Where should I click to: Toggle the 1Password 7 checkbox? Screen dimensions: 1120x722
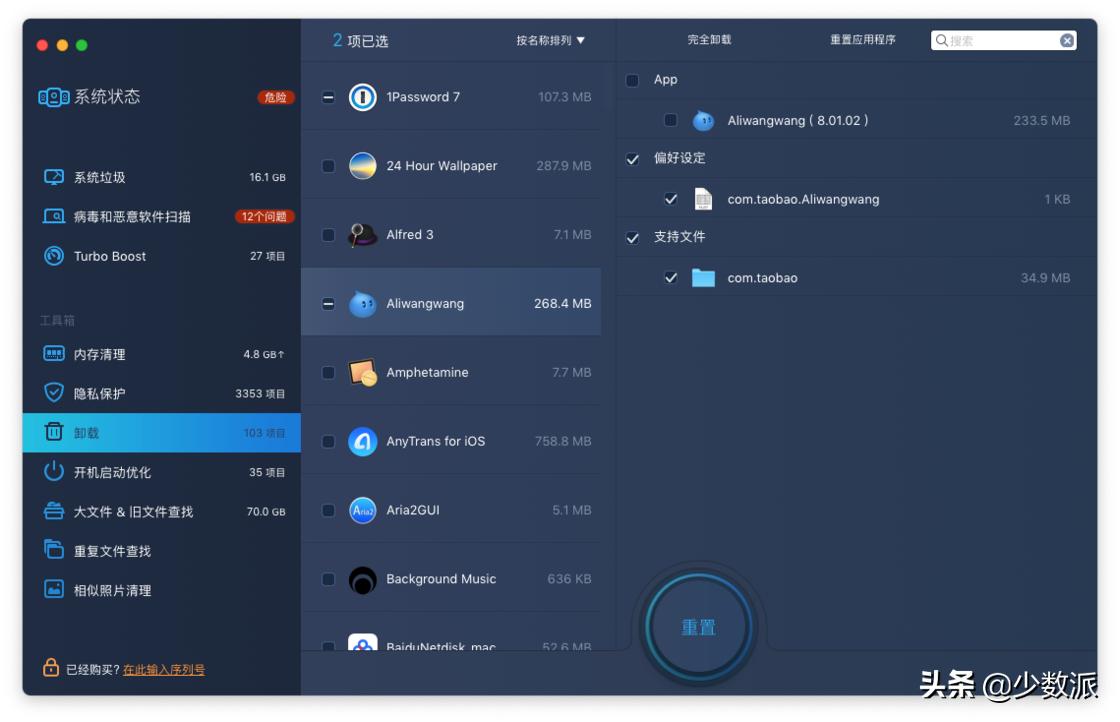click(x=328, y=97)
